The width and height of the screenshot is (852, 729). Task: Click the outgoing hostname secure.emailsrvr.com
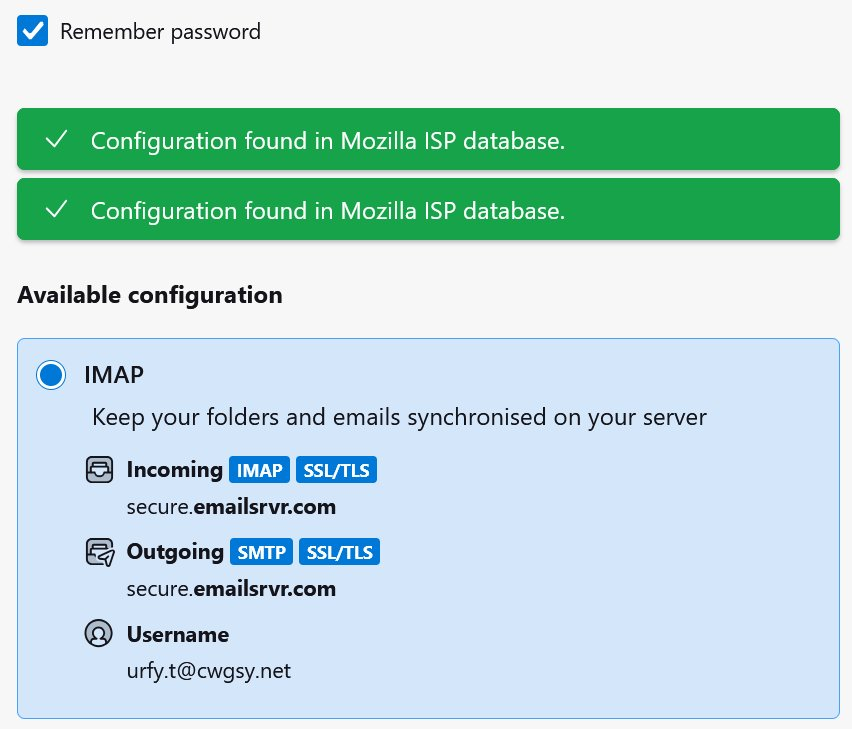(231, 589)
